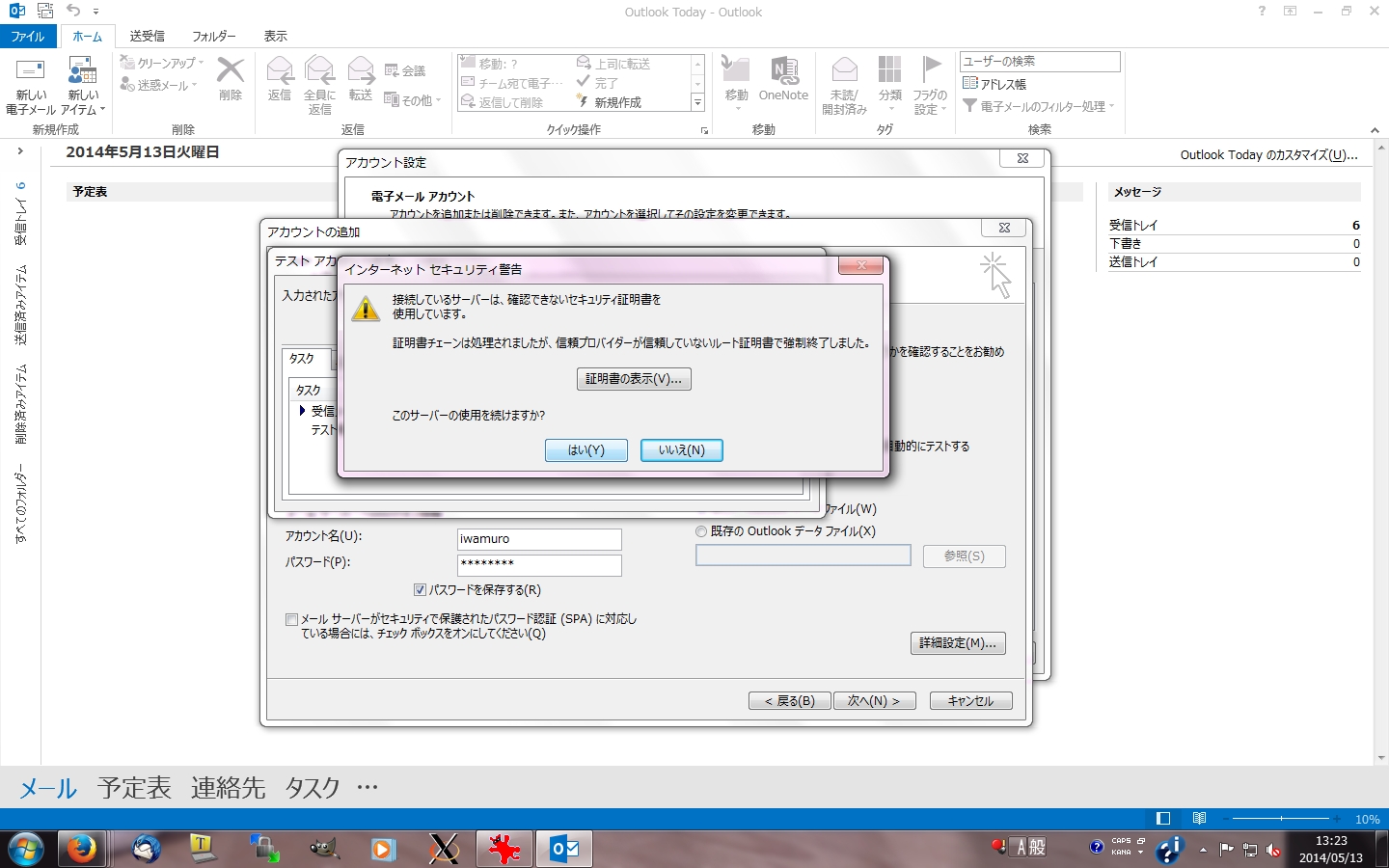Click Unread/Read (未読/開封済み) envelope icon

click(x=844, y=70)
